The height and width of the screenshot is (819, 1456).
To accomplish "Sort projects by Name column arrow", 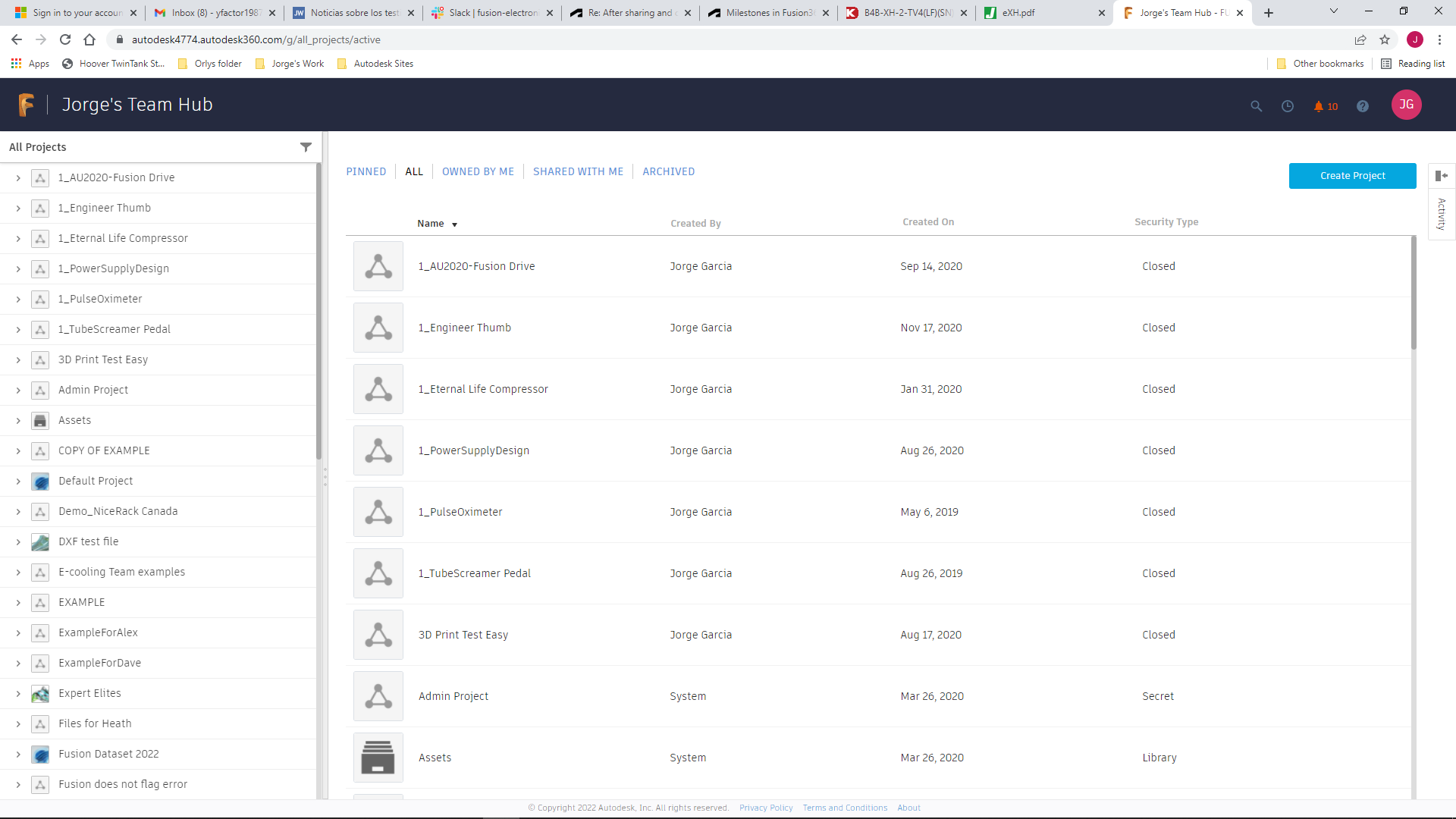I will [454, 224].
